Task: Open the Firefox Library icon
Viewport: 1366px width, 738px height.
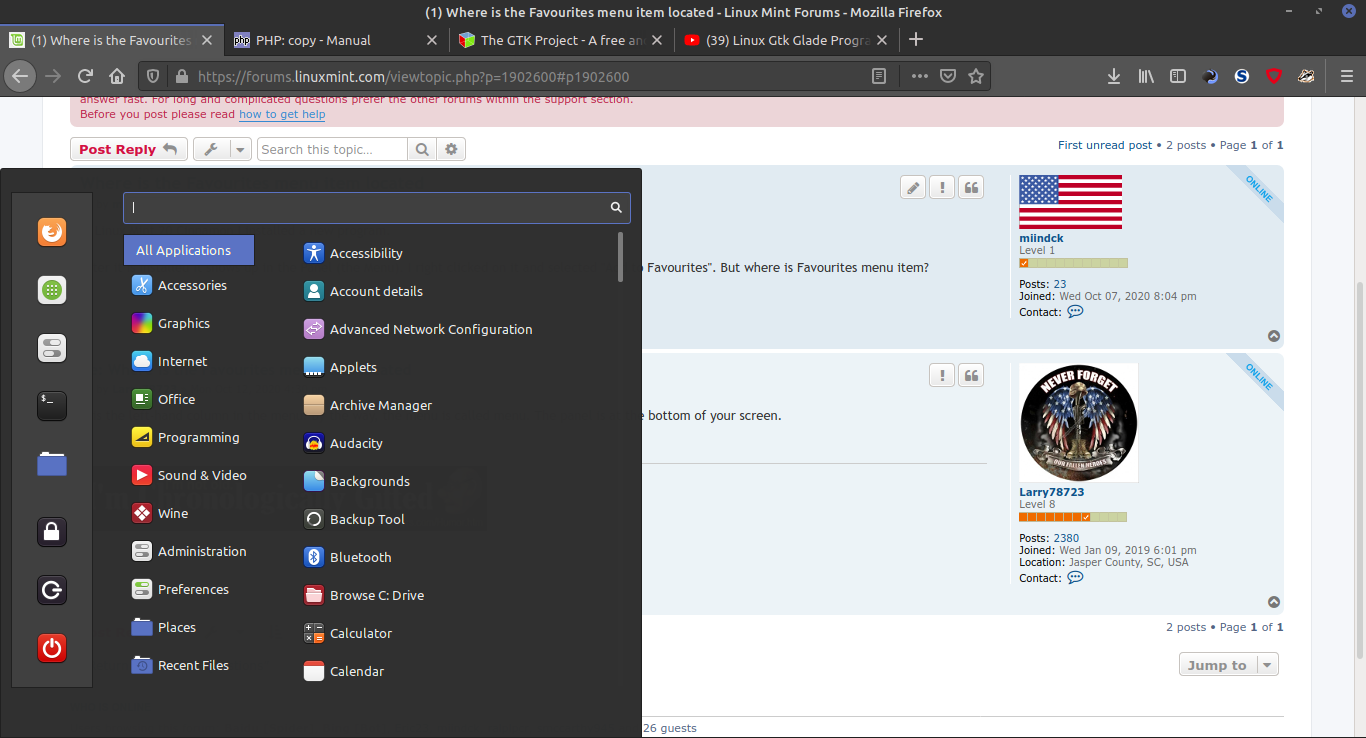Action: [x=1146, y=76]
